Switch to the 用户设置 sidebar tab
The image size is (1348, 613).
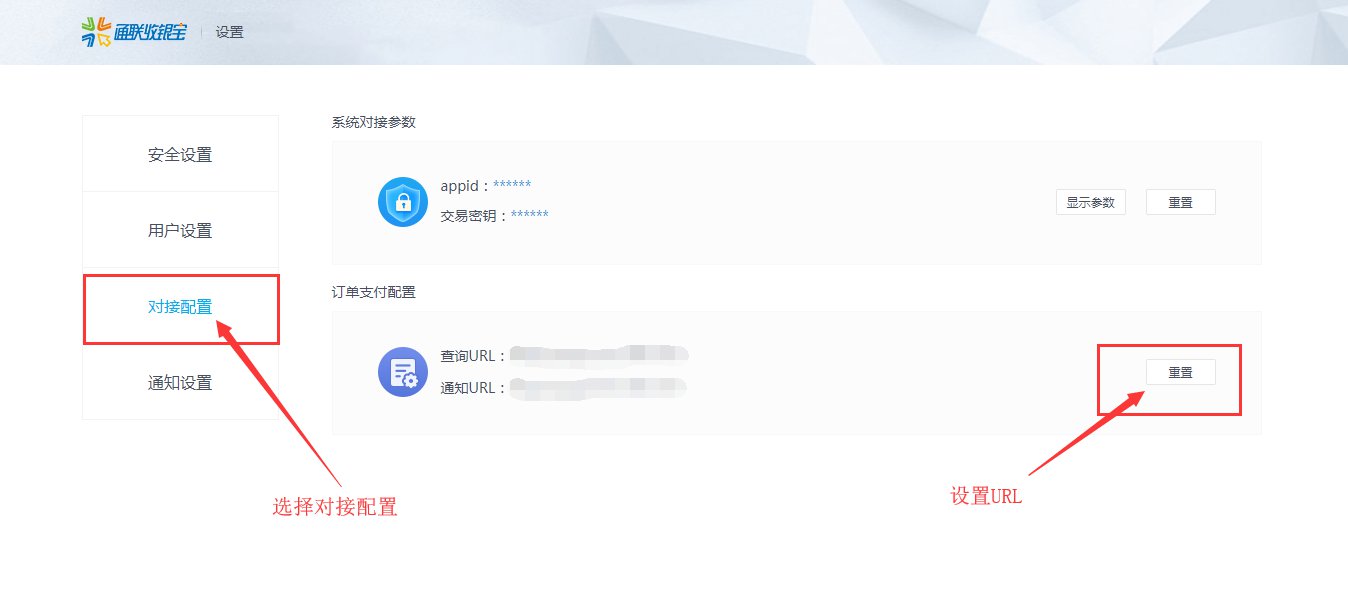180,230
